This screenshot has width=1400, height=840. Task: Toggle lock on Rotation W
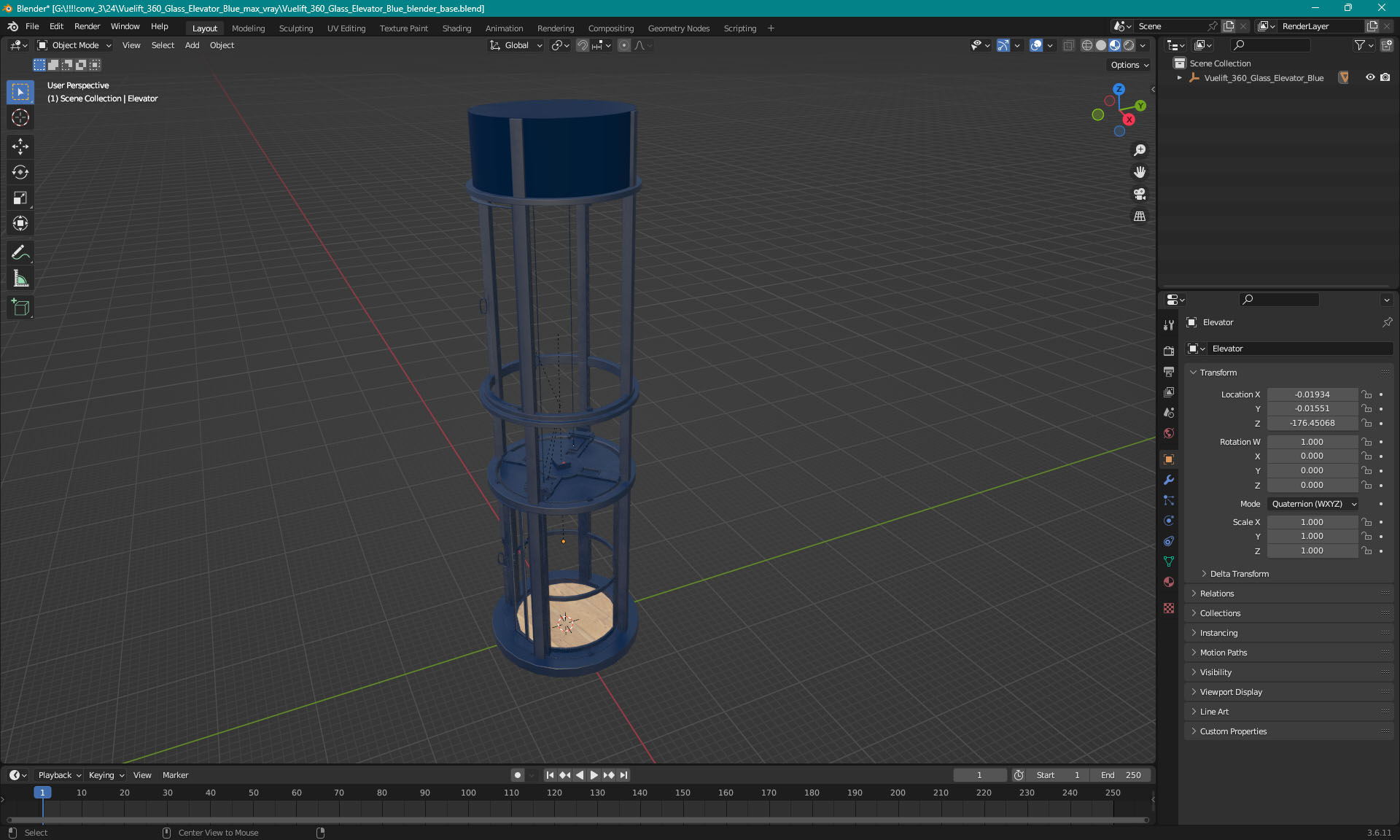pyautogui.click(x=1367, y=442)
